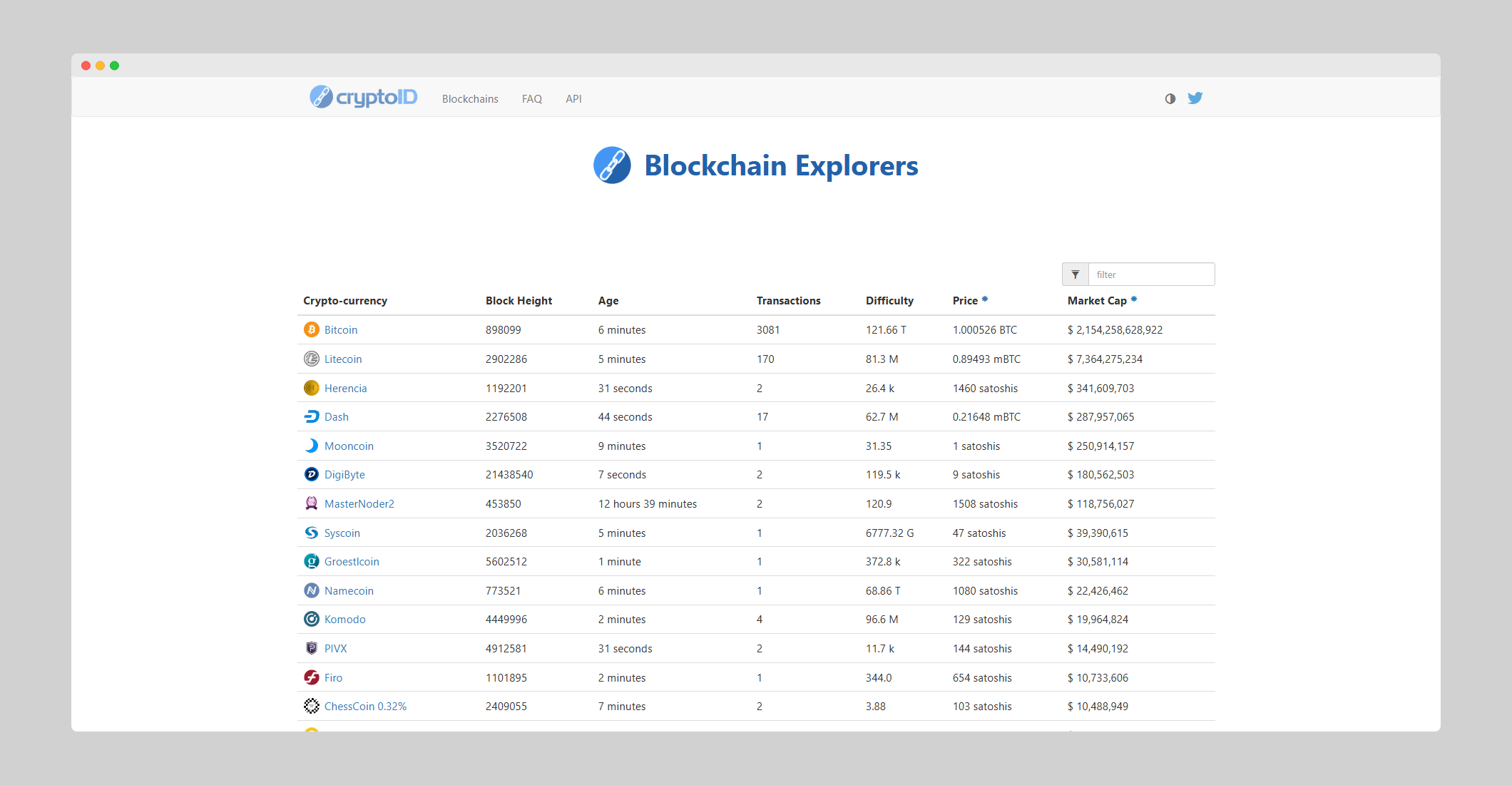Click the Herencia coin icon

[x=312, y=388]
